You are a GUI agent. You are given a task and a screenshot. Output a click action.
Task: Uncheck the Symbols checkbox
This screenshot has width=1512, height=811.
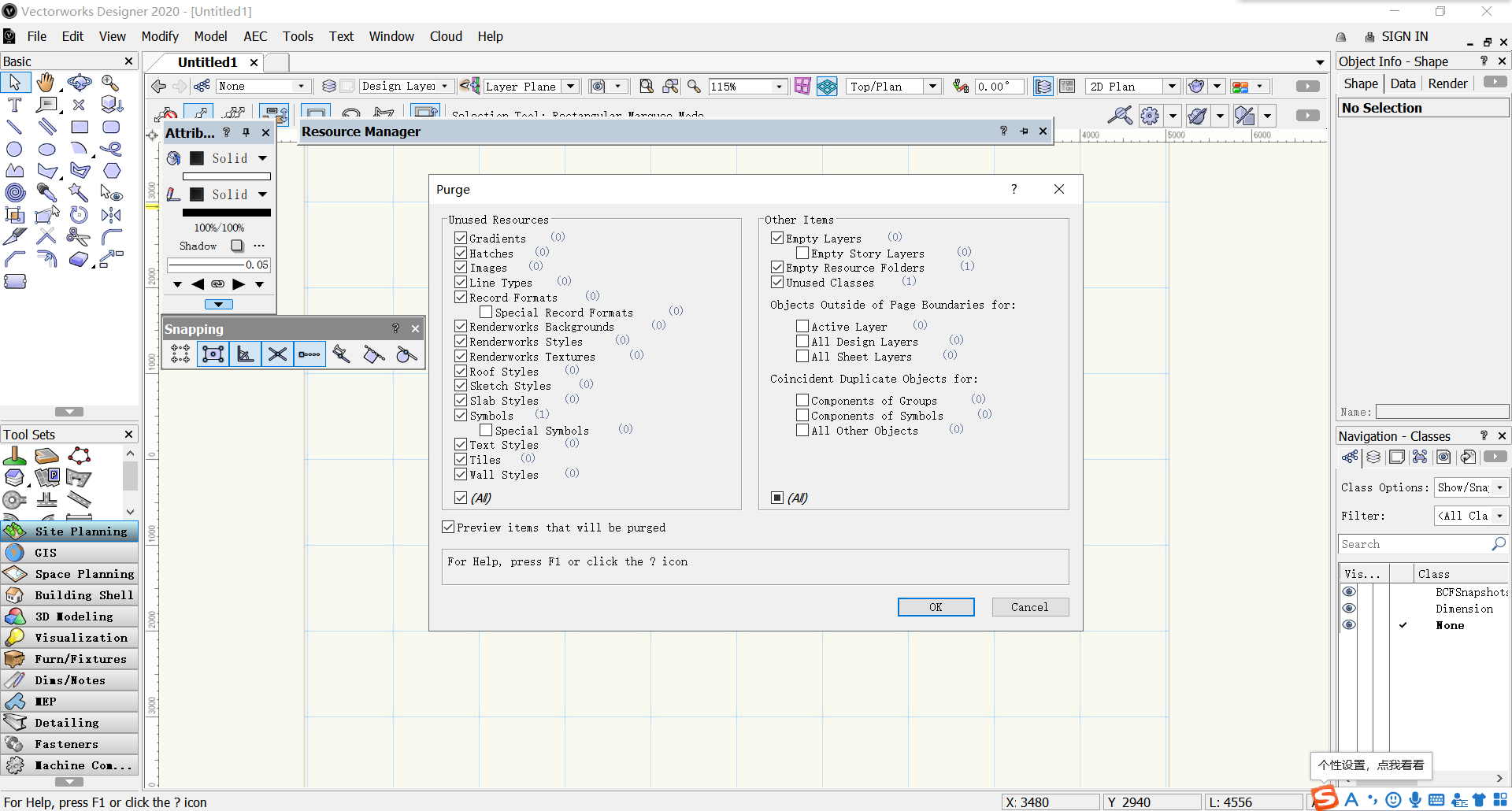[461, 415]
